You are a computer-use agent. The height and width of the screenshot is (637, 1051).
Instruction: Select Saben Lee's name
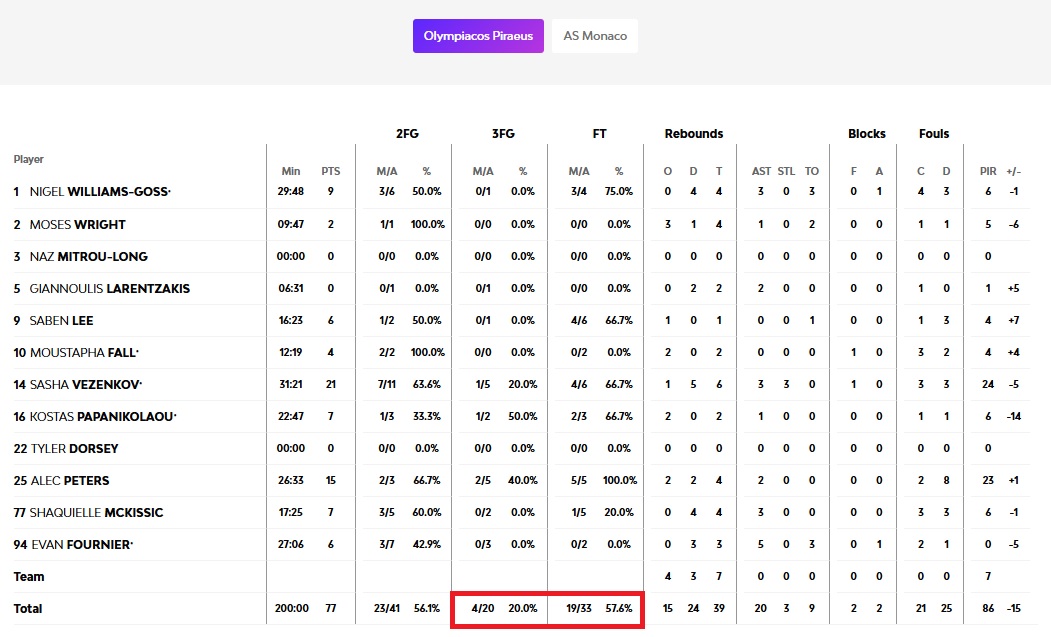coord(62,321)
